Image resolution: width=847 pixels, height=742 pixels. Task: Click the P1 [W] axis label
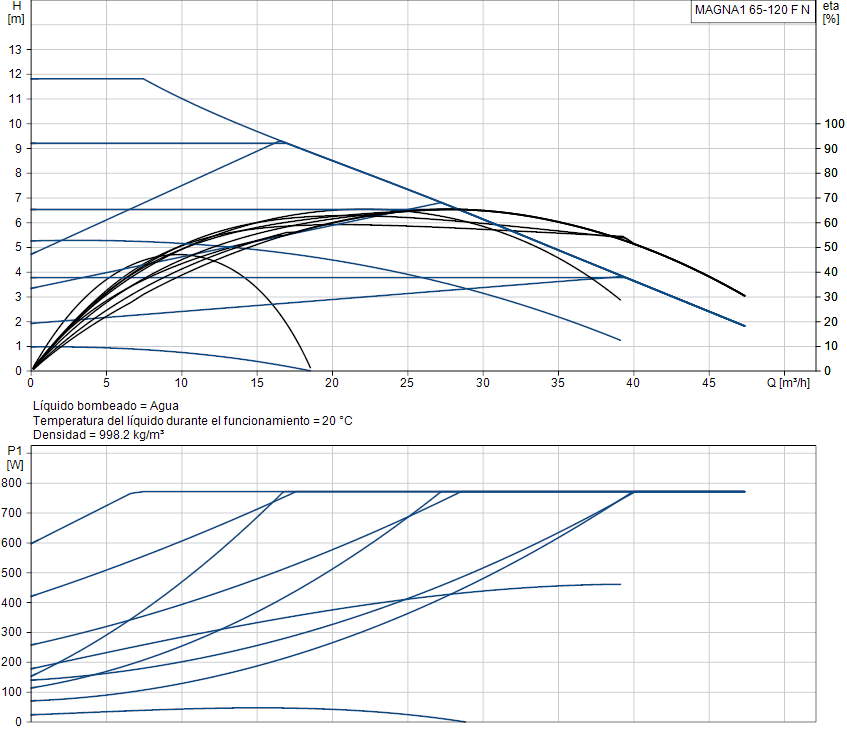(15, 457)
